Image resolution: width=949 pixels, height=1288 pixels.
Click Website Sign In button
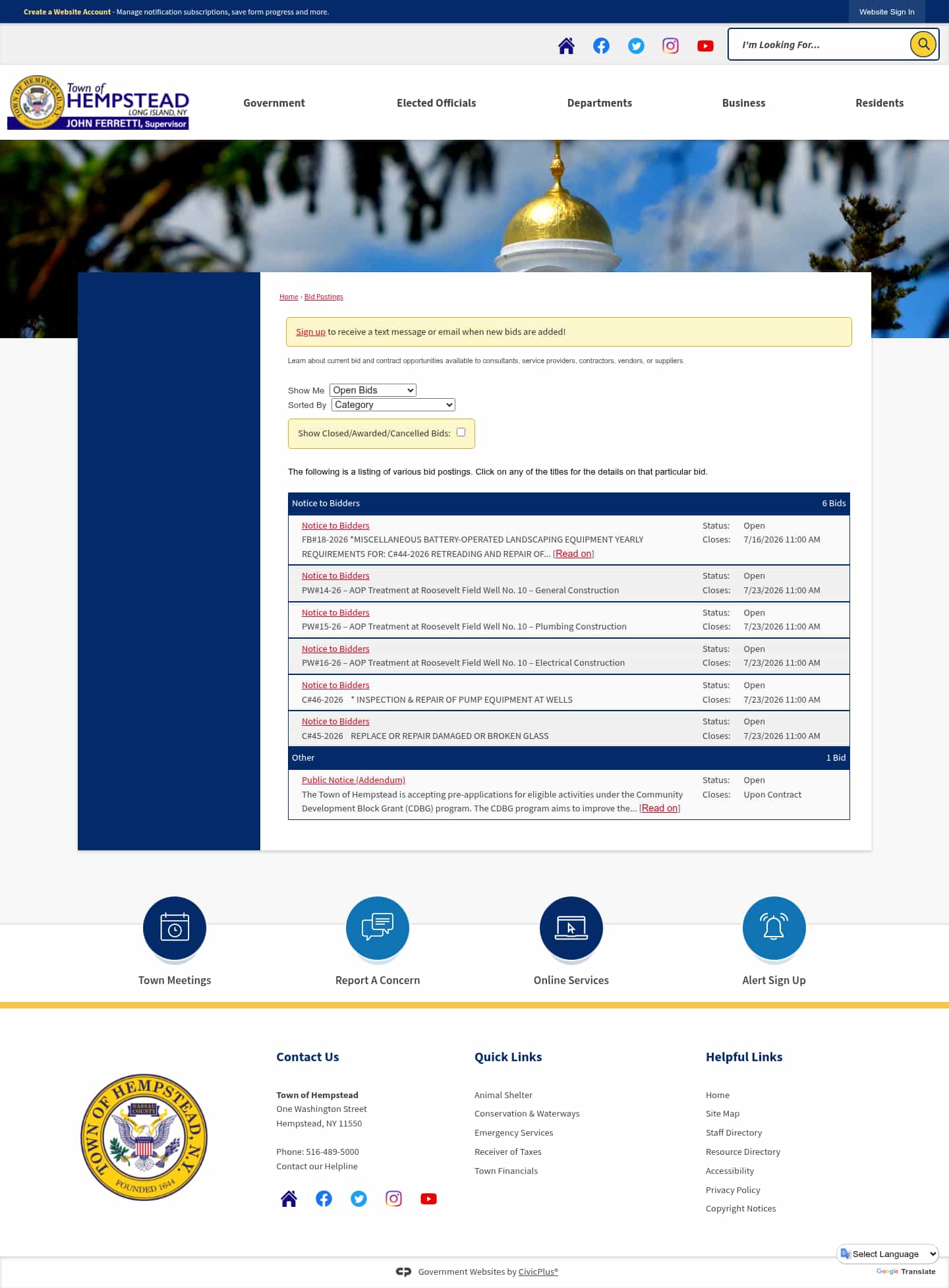[x=886, y=12]
